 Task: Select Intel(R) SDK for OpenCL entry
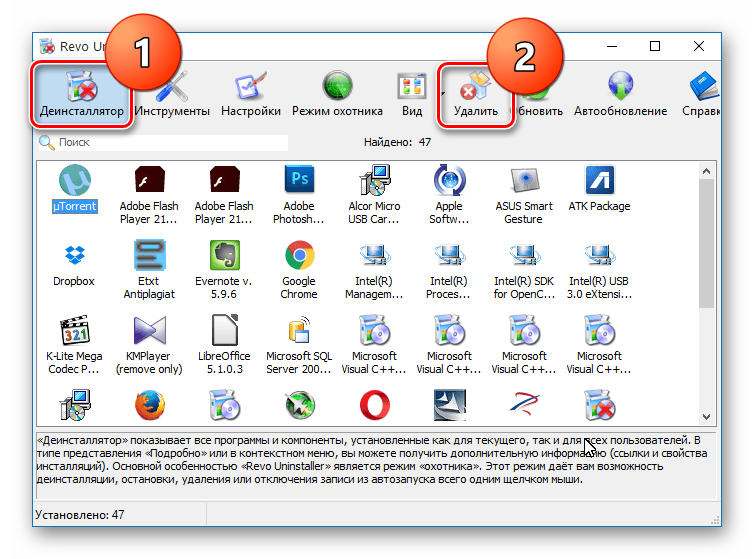(524, 269)
